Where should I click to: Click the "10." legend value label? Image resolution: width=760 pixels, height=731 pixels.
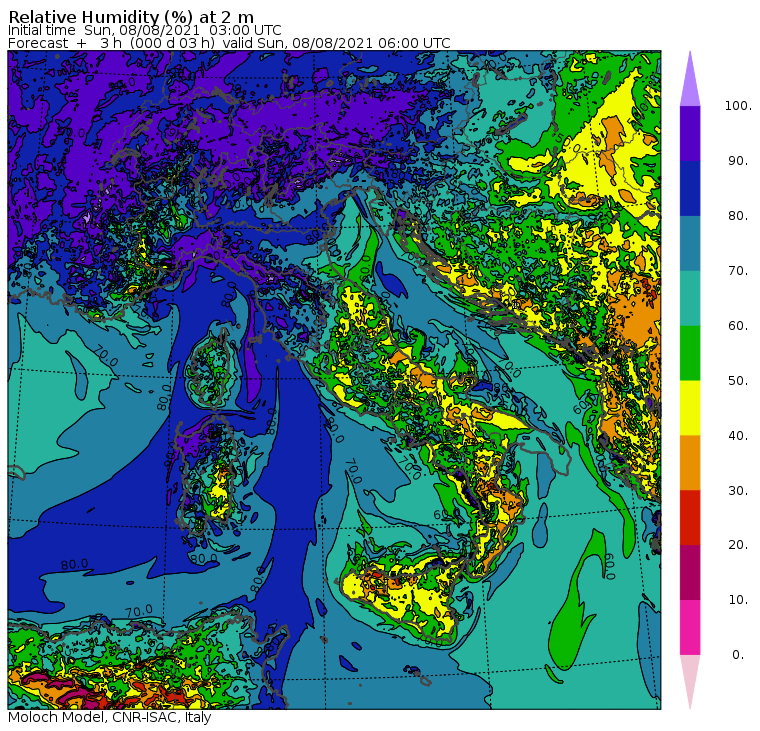(738, 600)
